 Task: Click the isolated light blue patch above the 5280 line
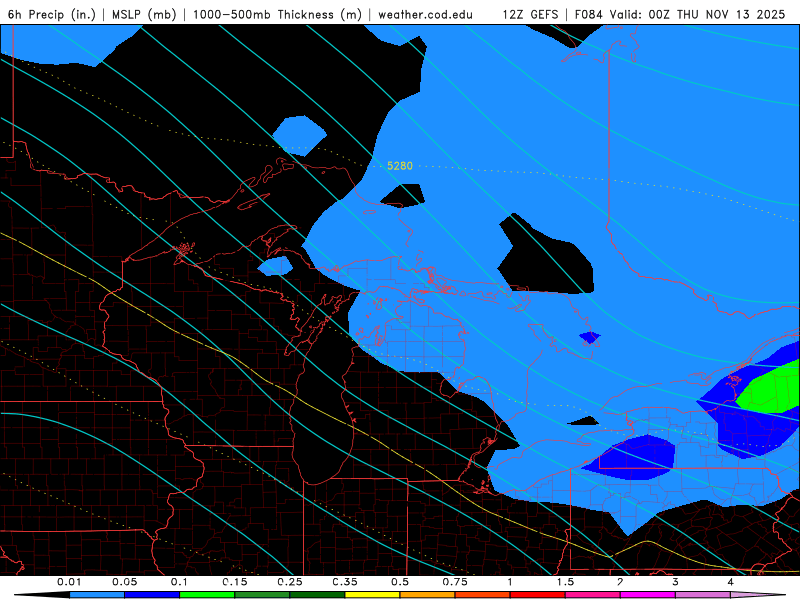pyautogui.click(x=299, y=135)
